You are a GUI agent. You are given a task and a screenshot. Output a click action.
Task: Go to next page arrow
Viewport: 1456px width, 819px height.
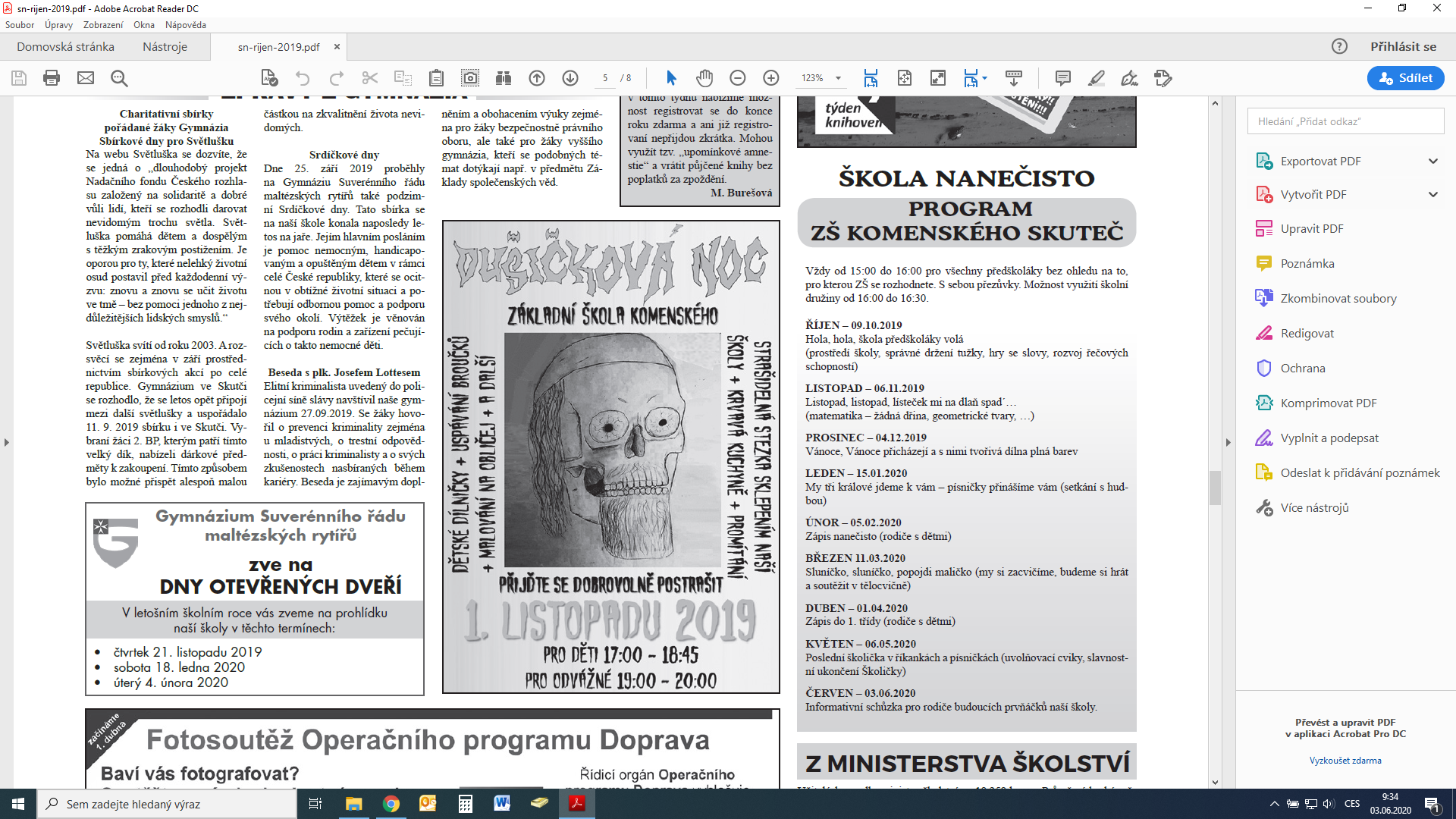(570, 78)
